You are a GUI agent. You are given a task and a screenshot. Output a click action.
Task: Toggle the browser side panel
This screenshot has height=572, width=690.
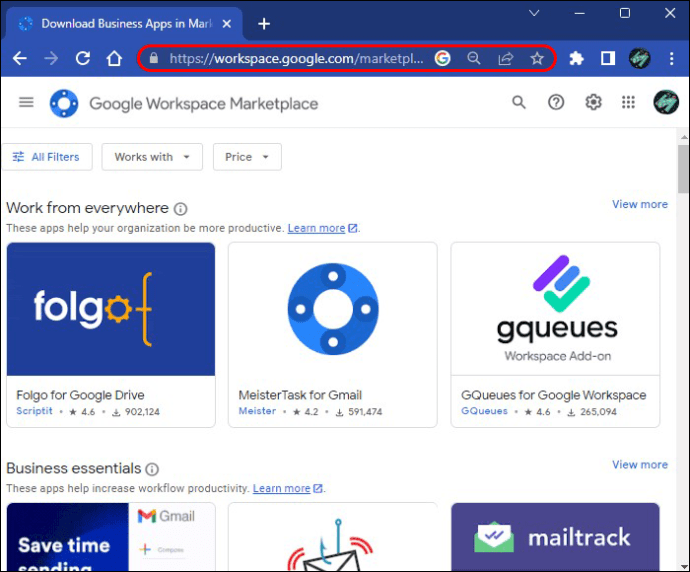[608, 58]
